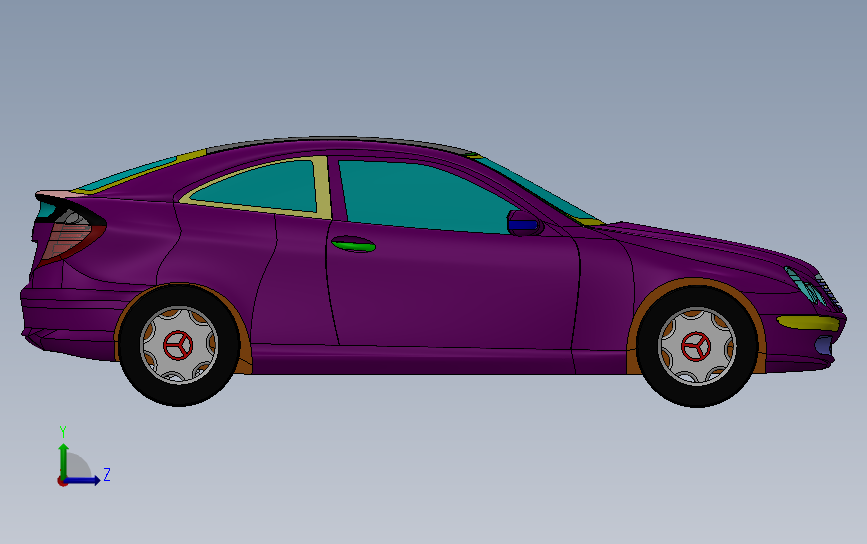This screenshot has height=544, width=867.
Task: Select the pink rear spoiler edge
Action: (x=58, y=195)
